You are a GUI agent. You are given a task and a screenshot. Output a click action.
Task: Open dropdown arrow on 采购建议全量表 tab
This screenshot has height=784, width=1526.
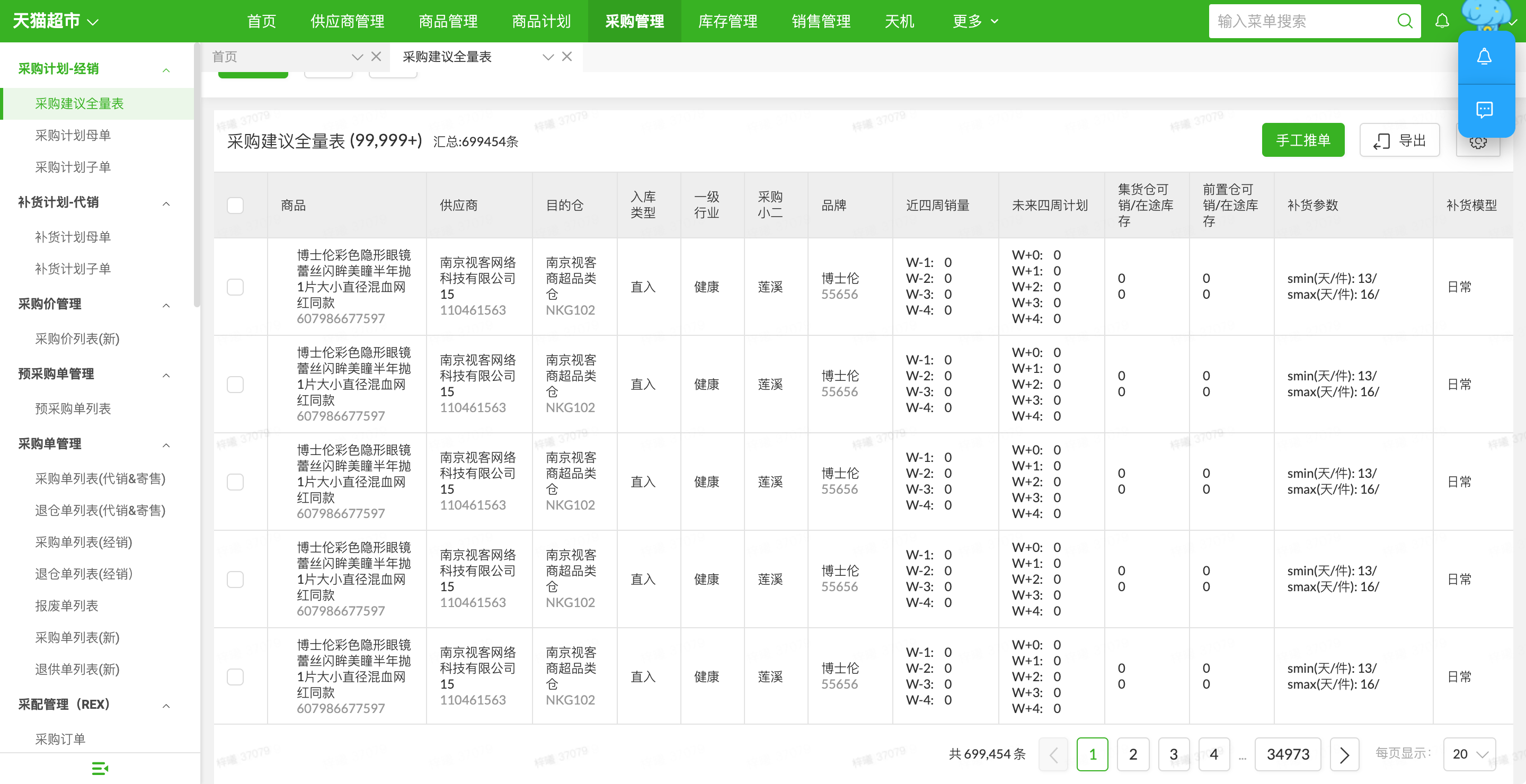(x=548, y=57)
